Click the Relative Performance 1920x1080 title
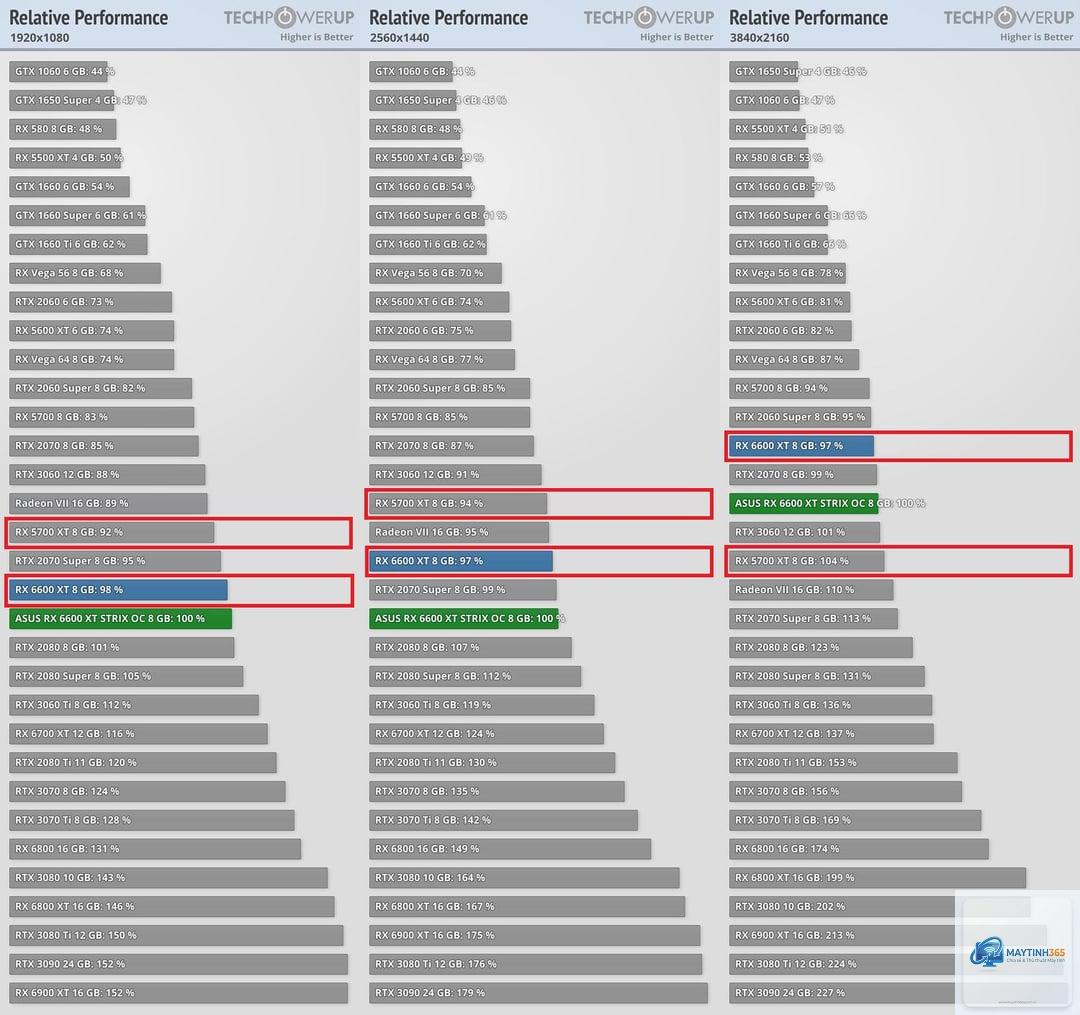Viewport: 1080px width, 1015px height. 89,25
